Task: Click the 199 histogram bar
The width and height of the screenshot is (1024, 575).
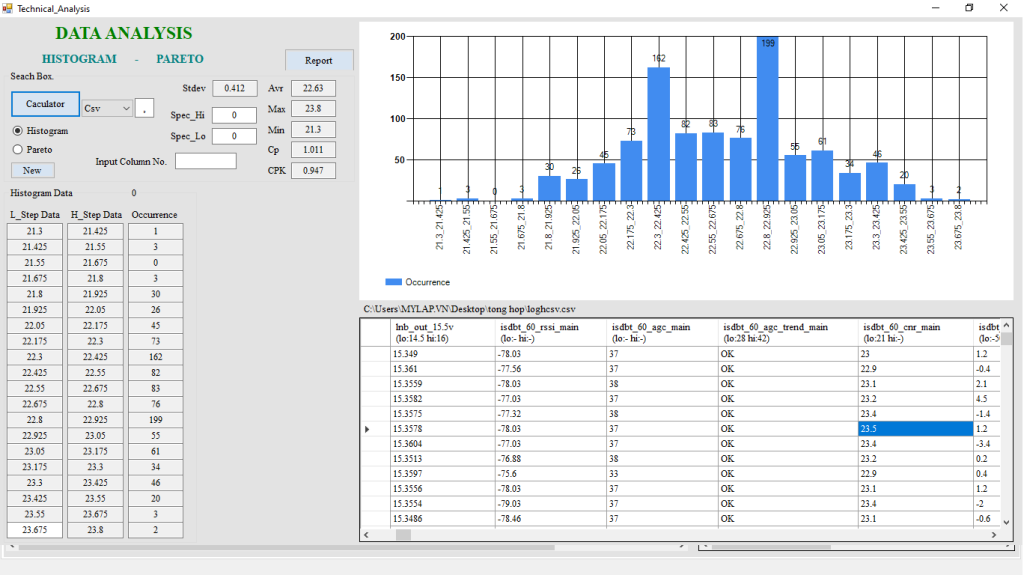Action: 767,119
